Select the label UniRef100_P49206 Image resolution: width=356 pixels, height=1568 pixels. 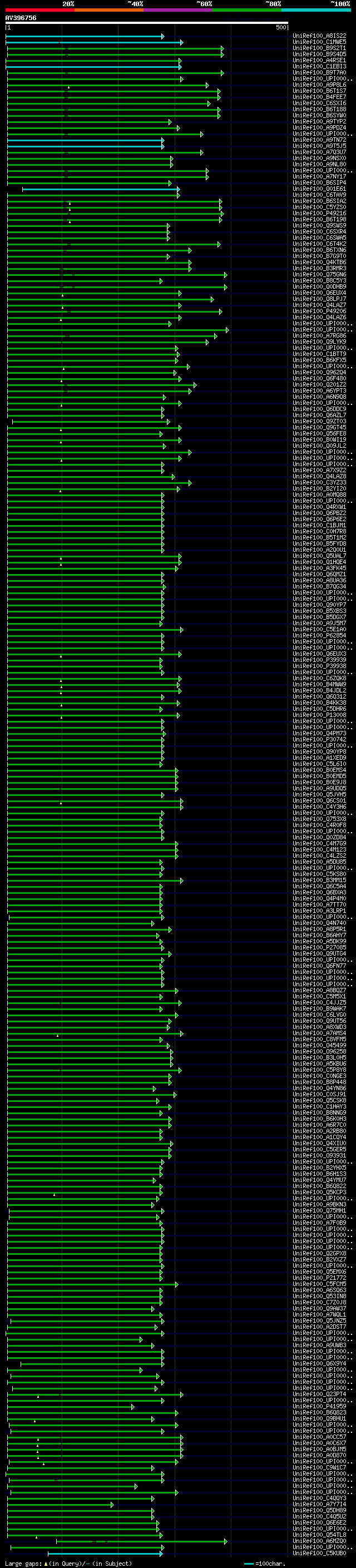point(319,311)
